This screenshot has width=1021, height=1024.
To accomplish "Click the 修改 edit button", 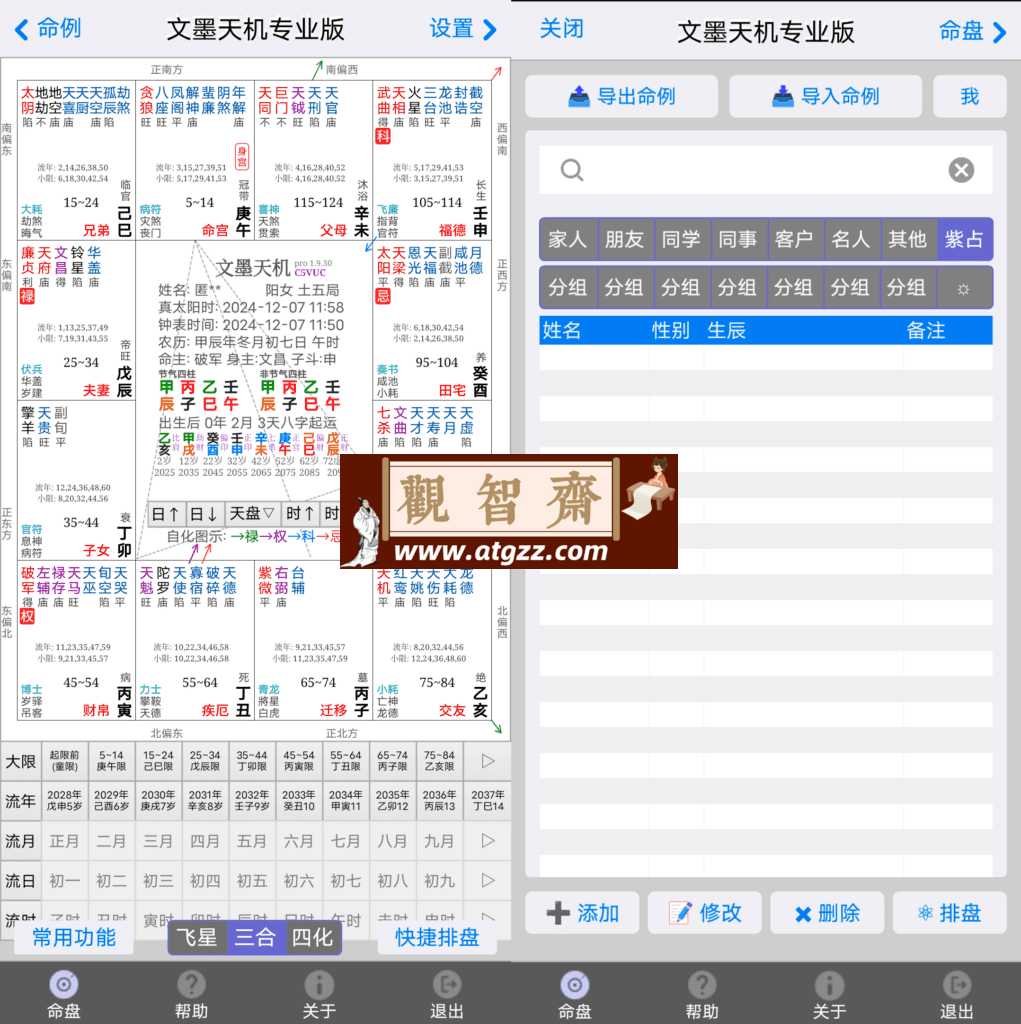I will tap(704, 912).
